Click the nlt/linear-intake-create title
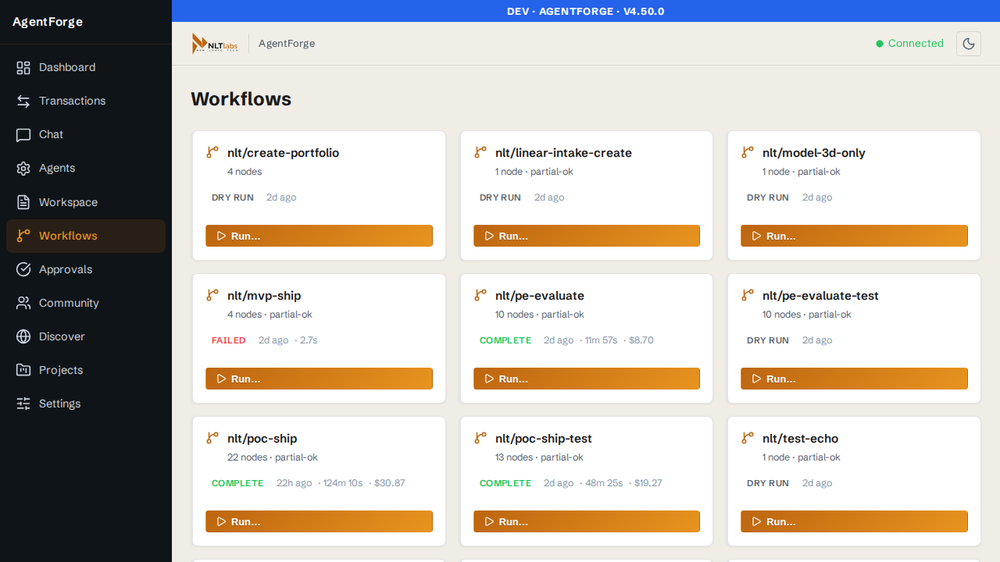 (x=563, y=153)
